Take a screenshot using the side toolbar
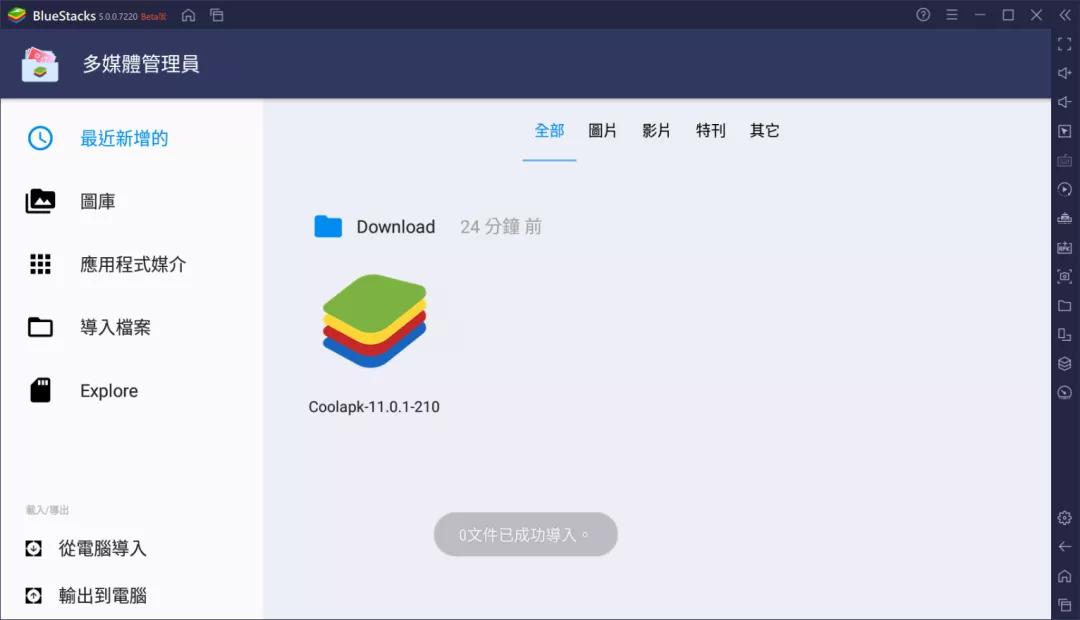1080x620 pixels. (1064, 275)
